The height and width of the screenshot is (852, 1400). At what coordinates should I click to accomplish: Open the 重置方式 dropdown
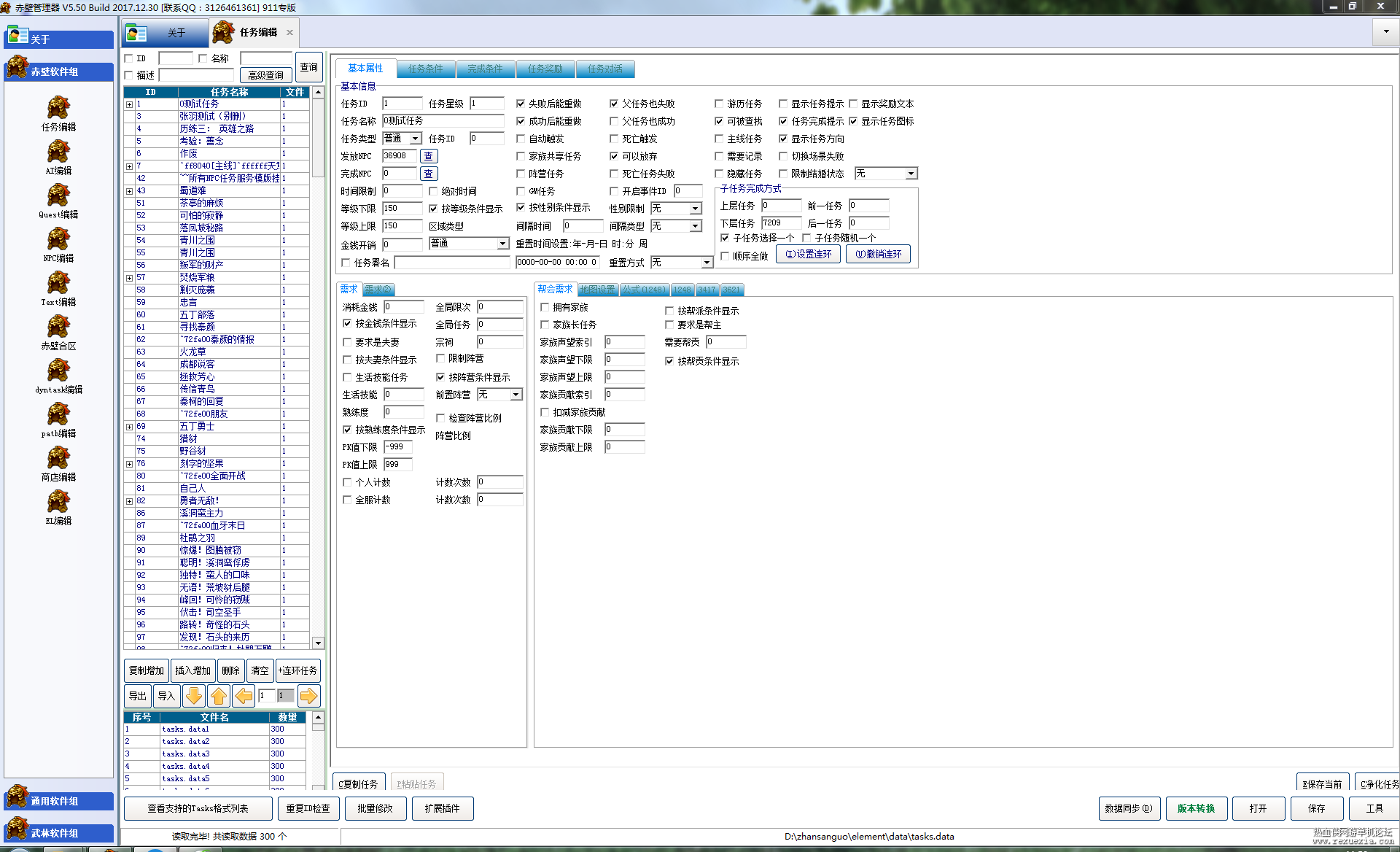pos(707,263)
